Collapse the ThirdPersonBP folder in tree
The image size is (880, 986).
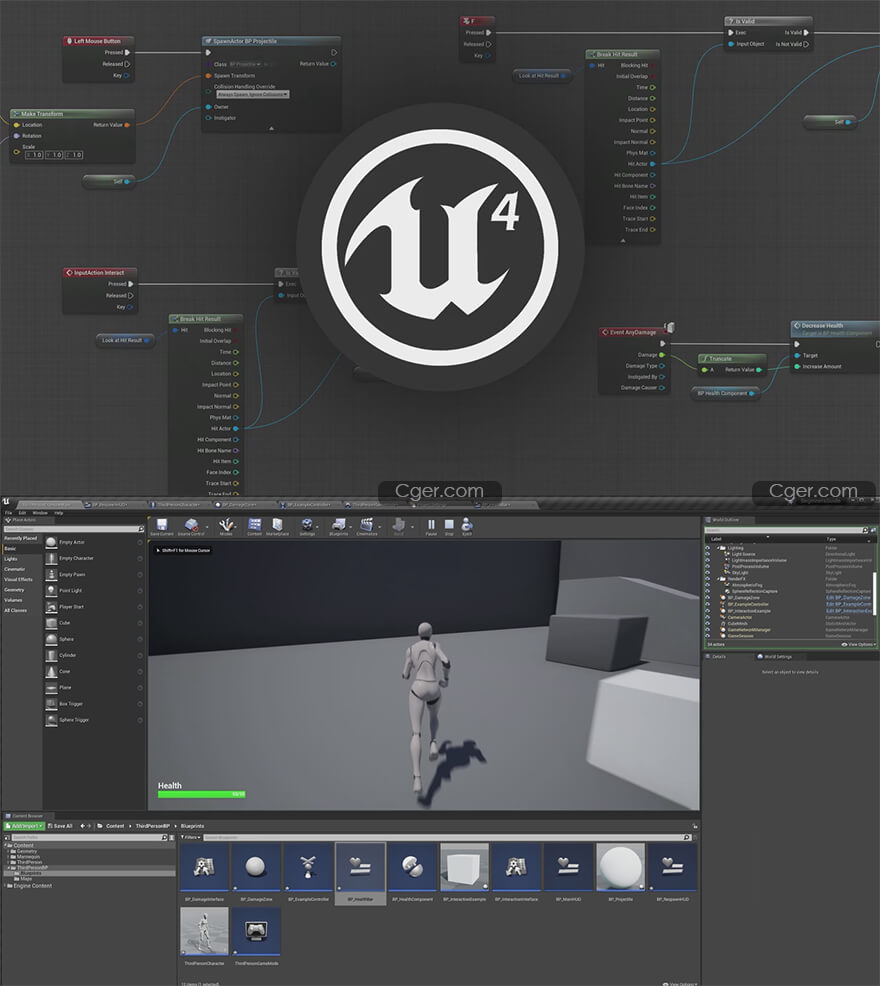coord(8,867)
